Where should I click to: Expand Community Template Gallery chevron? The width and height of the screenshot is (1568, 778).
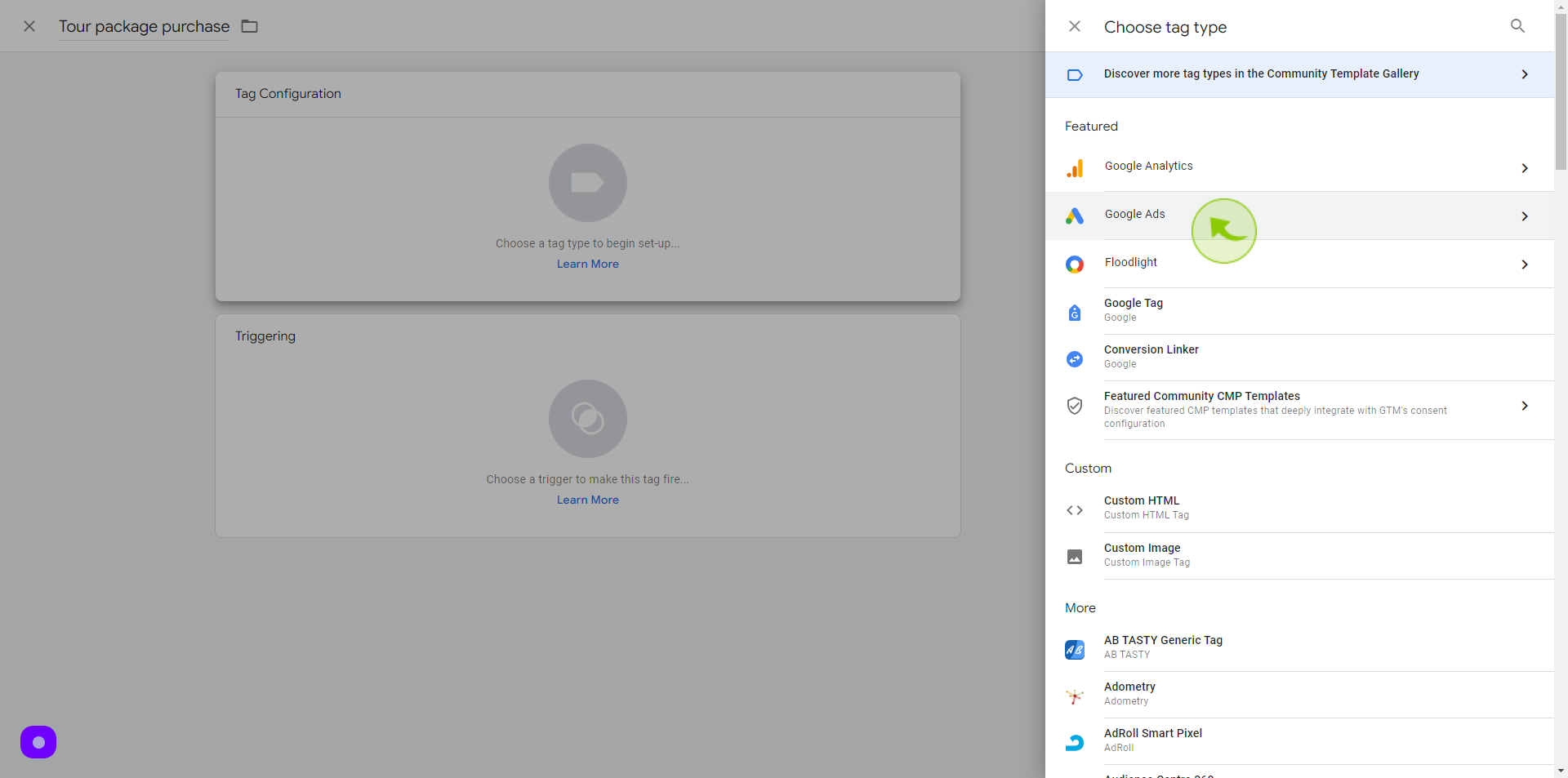pos(1525,74)
